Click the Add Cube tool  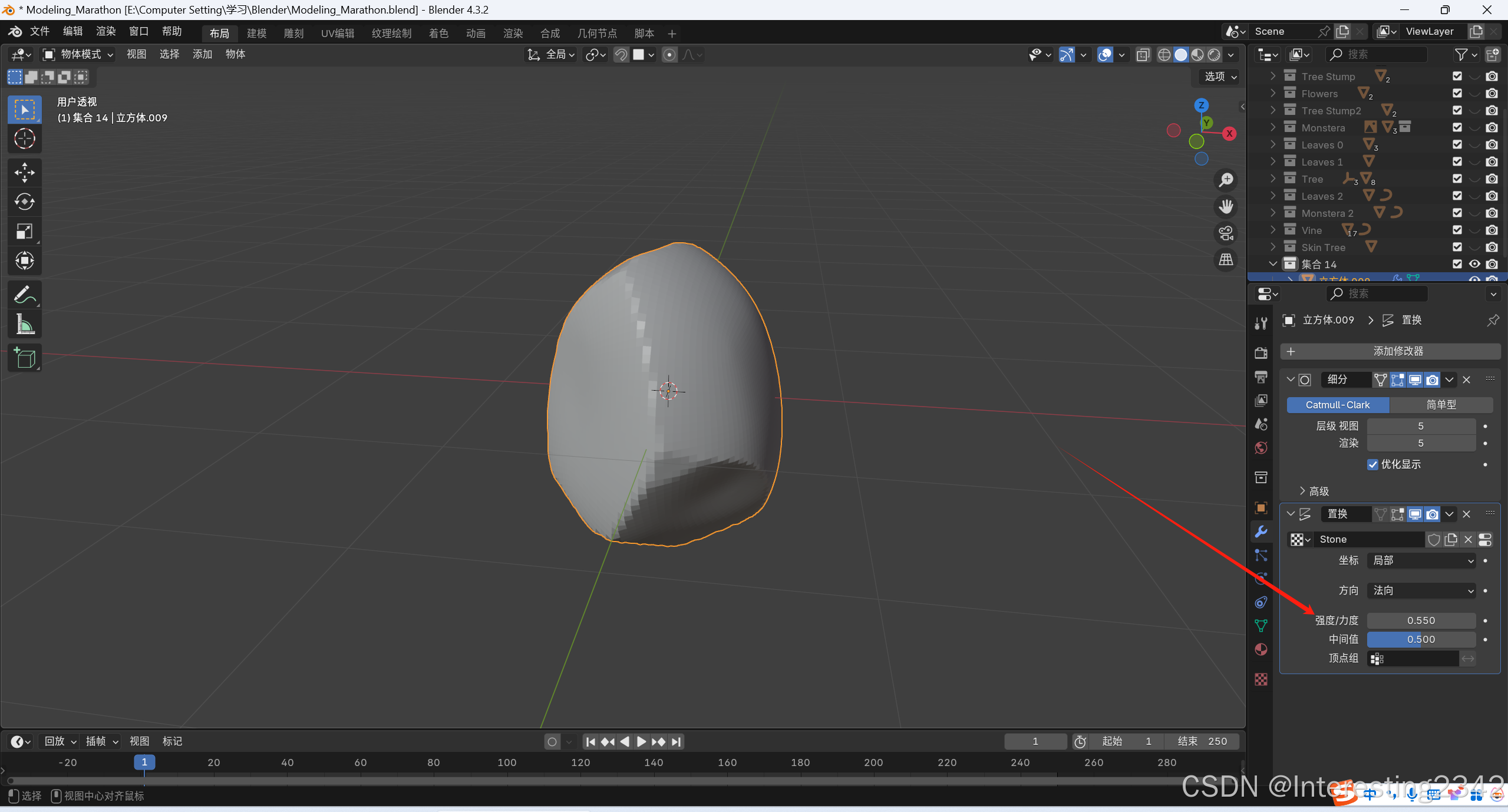click(x=24, y=358)
